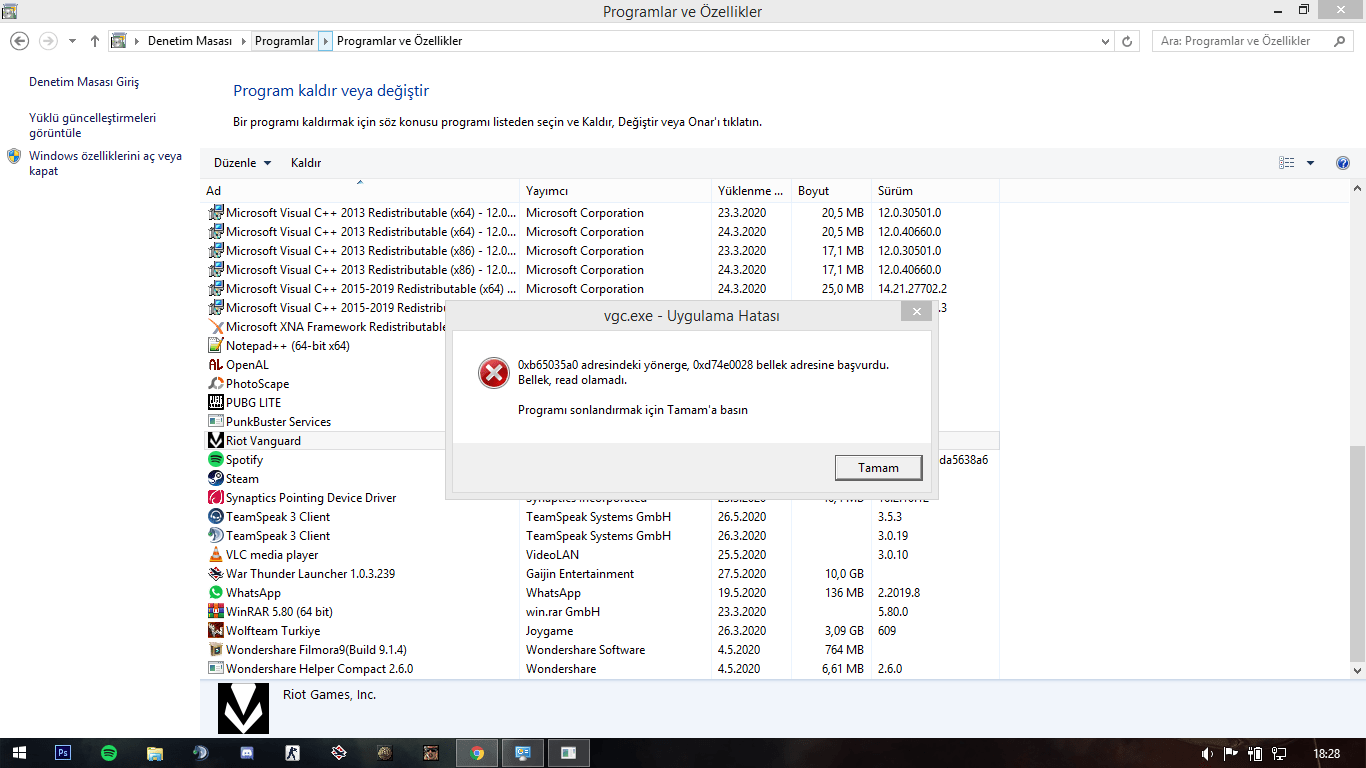
Task: Select the OpenAL program icon
Action: pyautogui.click(x=215, y=365)
